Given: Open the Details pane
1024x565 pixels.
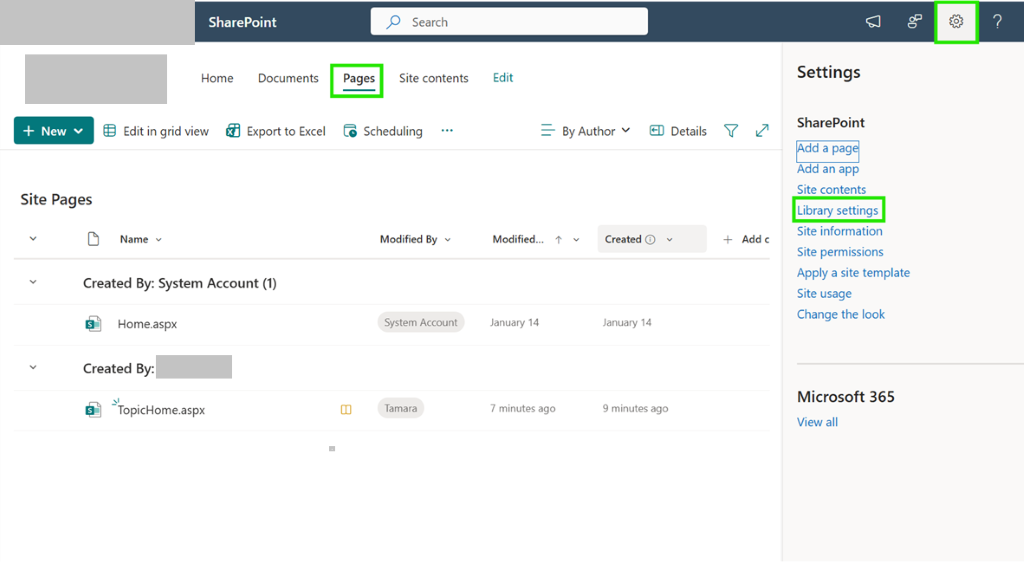Looking at the screenshot, I should point(678,131).
